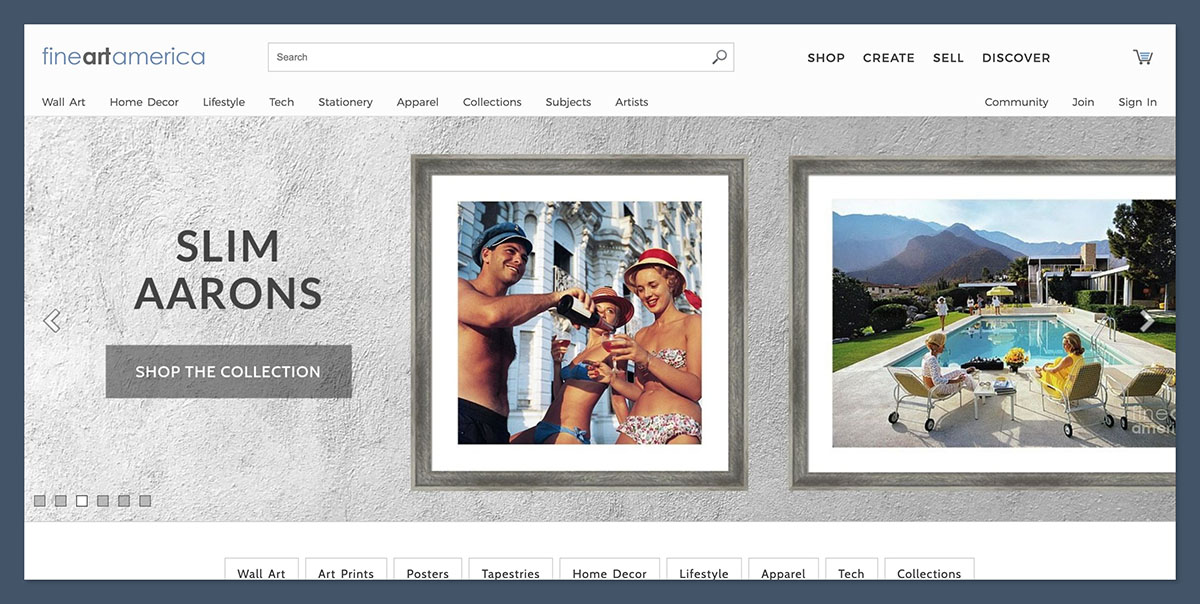
Task: Select the fifth carousel indicator dot
Action: (124, 501)
